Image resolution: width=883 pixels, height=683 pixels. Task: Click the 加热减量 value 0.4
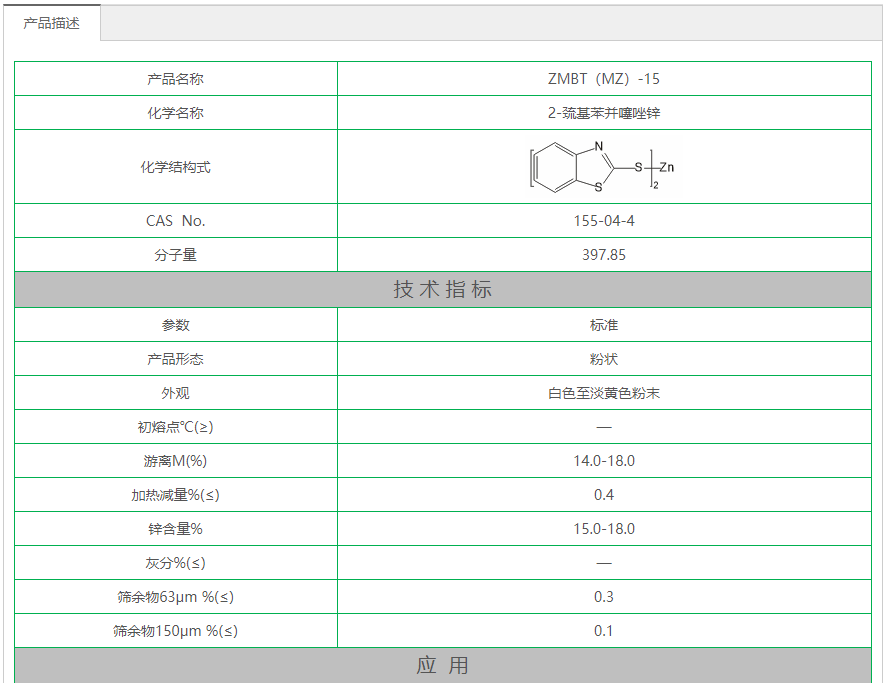tap(603, 495)
